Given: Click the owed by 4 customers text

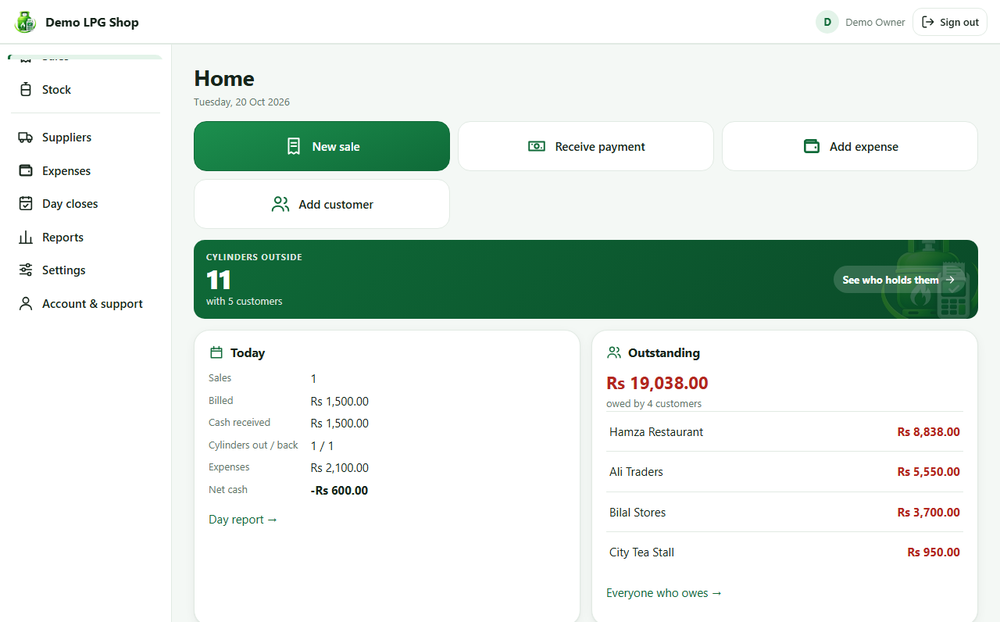Looking at the screenshot, I should 654,404.
